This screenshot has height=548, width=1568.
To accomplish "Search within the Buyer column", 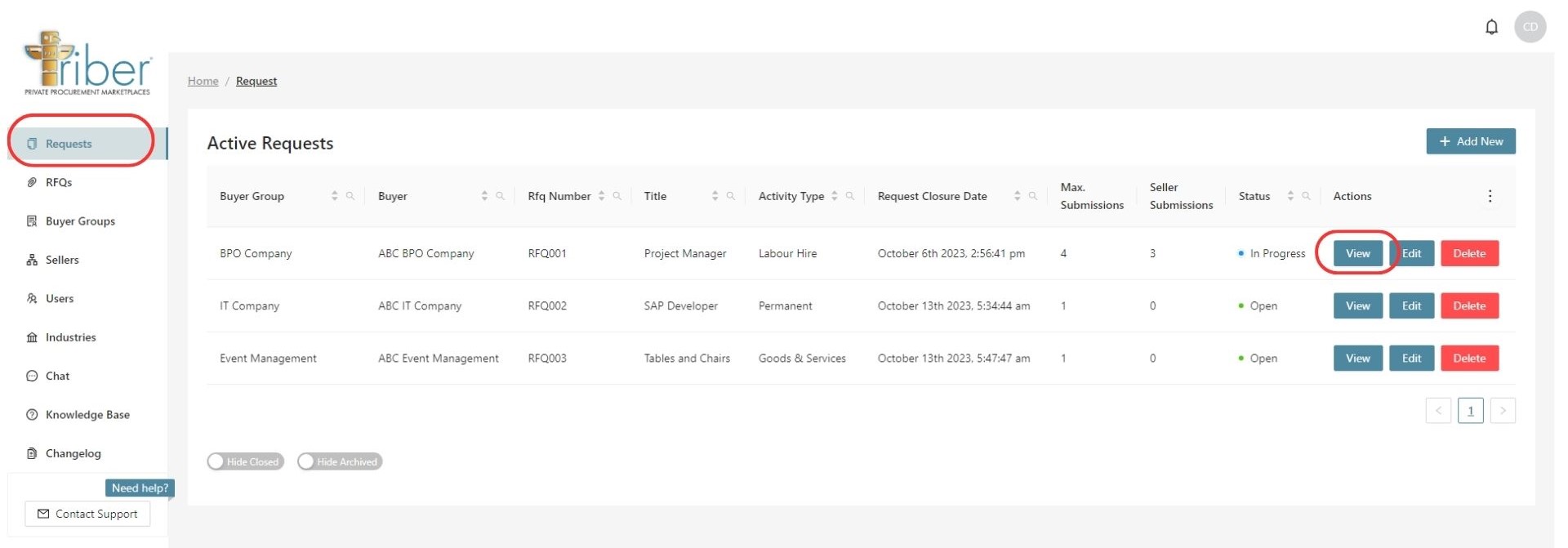I will [x=501, y=196].
